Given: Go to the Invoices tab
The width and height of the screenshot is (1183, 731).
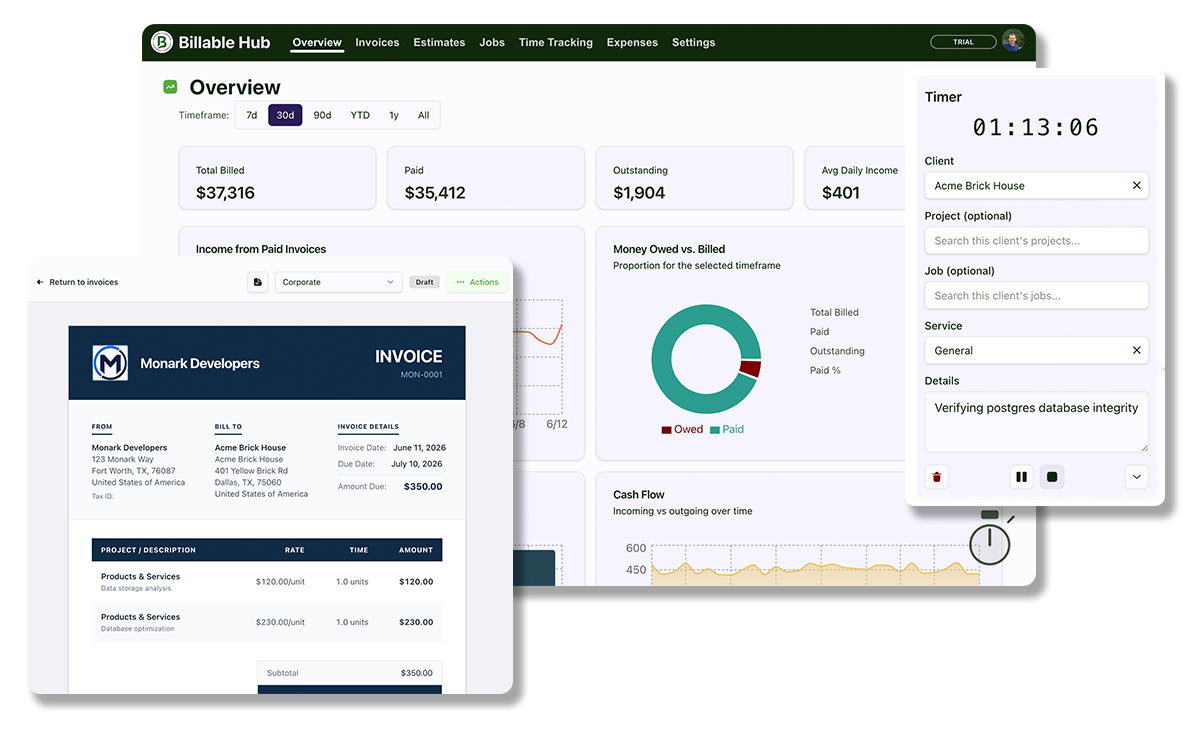Looking at the screenshot, I should tap(377, 42).
